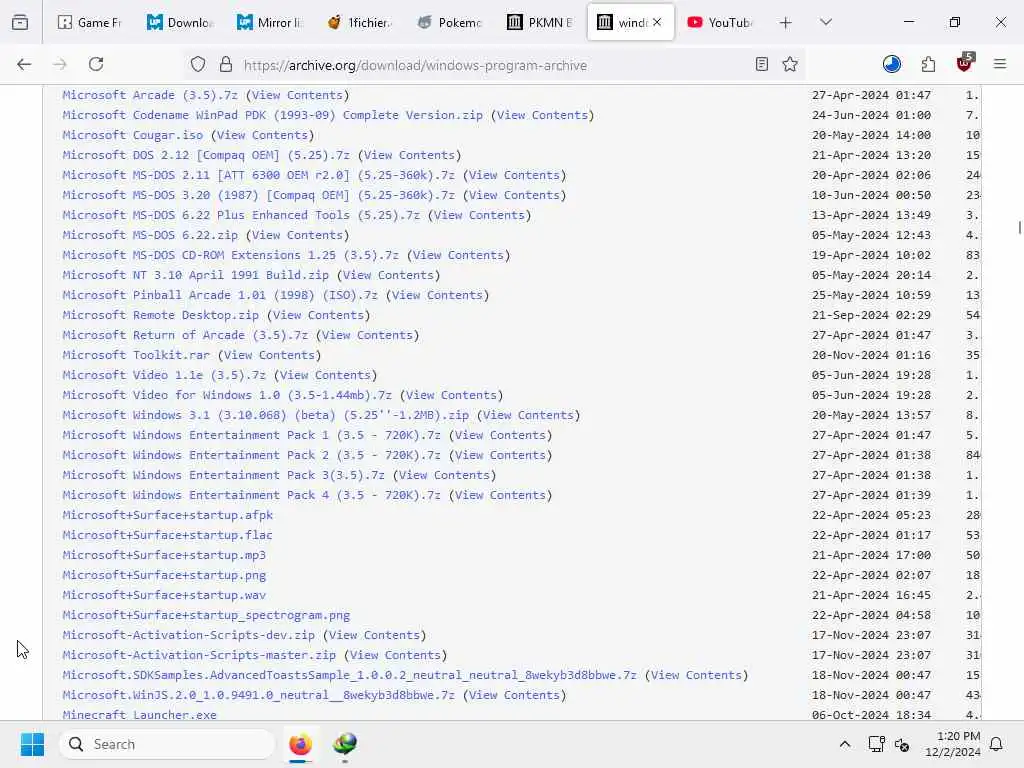
Task: Close the active archive.org tab
Action: [x=657, y=22]
